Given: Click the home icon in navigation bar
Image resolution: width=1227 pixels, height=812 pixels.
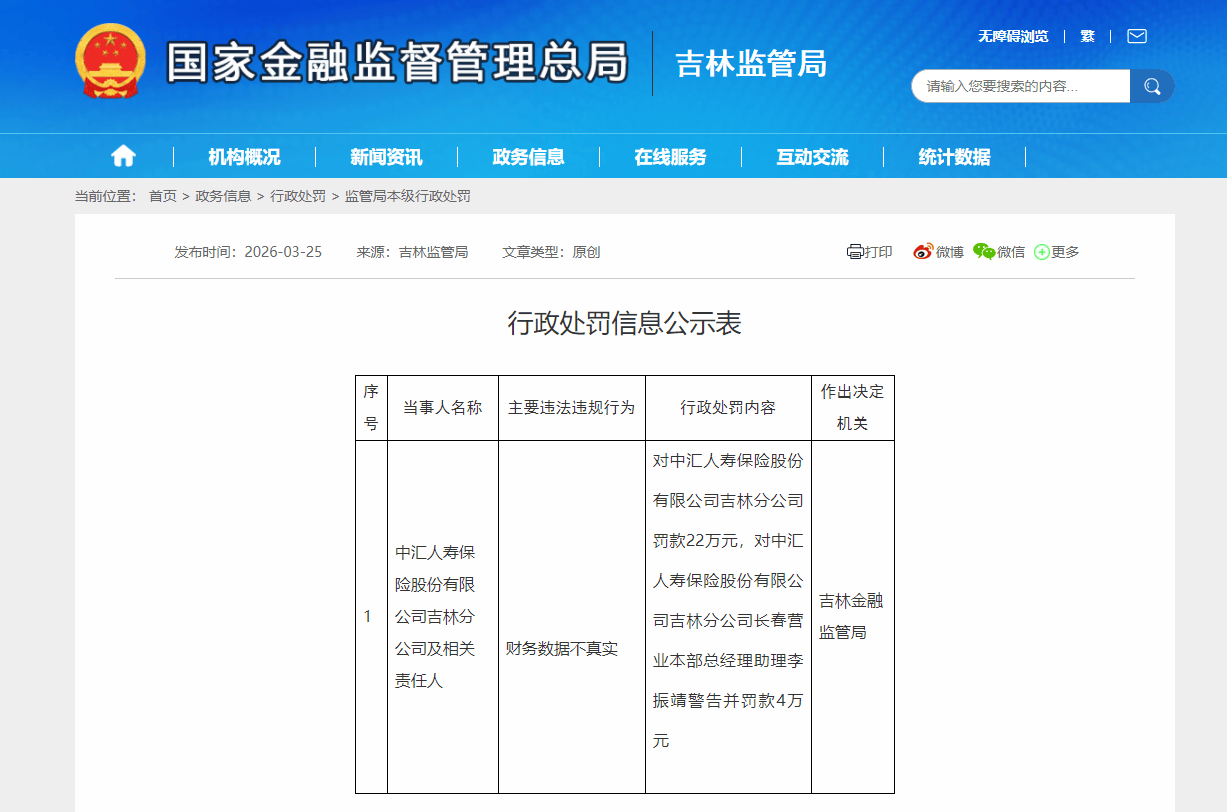Looking at the screenshot, I should pos(123,156).
